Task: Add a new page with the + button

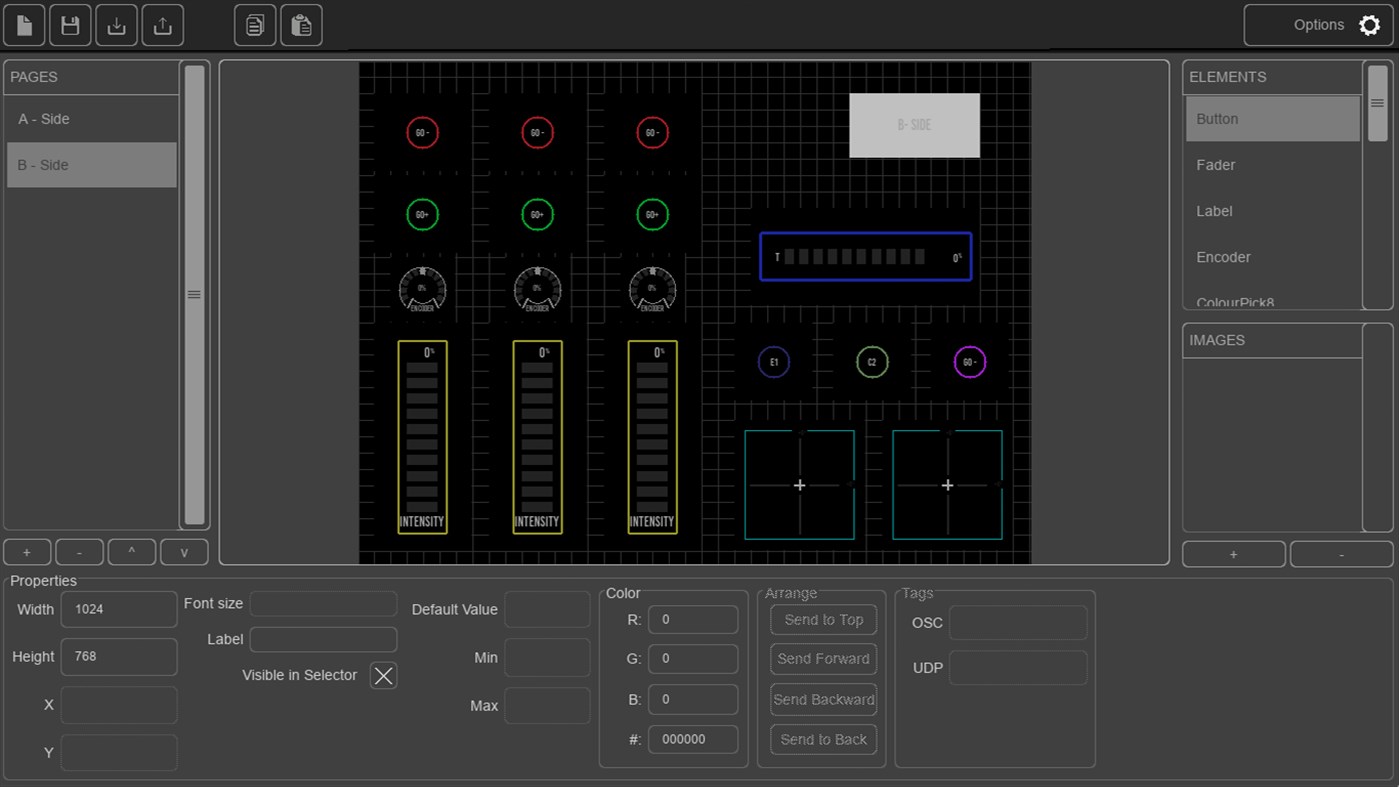Action: click(26, 551)
